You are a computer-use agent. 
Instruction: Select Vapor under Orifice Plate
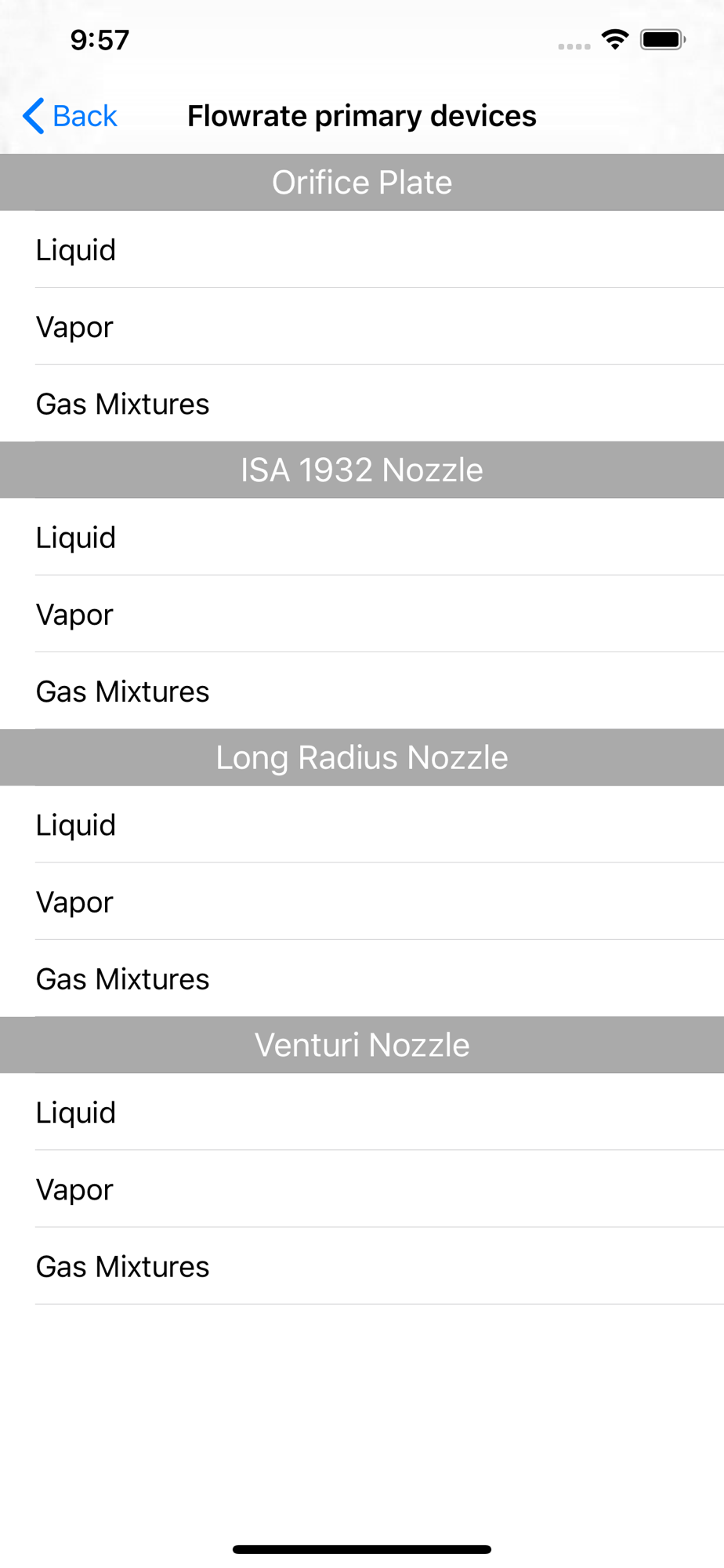(x=362, y=326)
